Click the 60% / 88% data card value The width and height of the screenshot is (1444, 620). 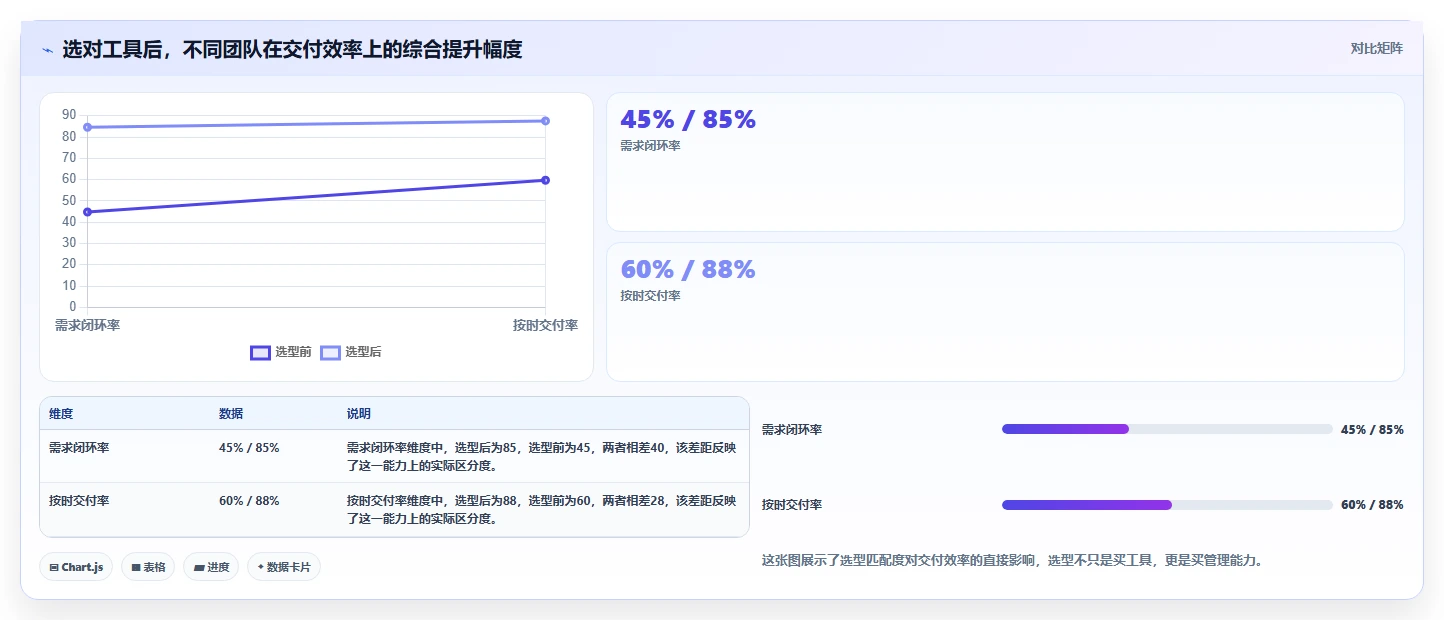(x=688, y=270)
